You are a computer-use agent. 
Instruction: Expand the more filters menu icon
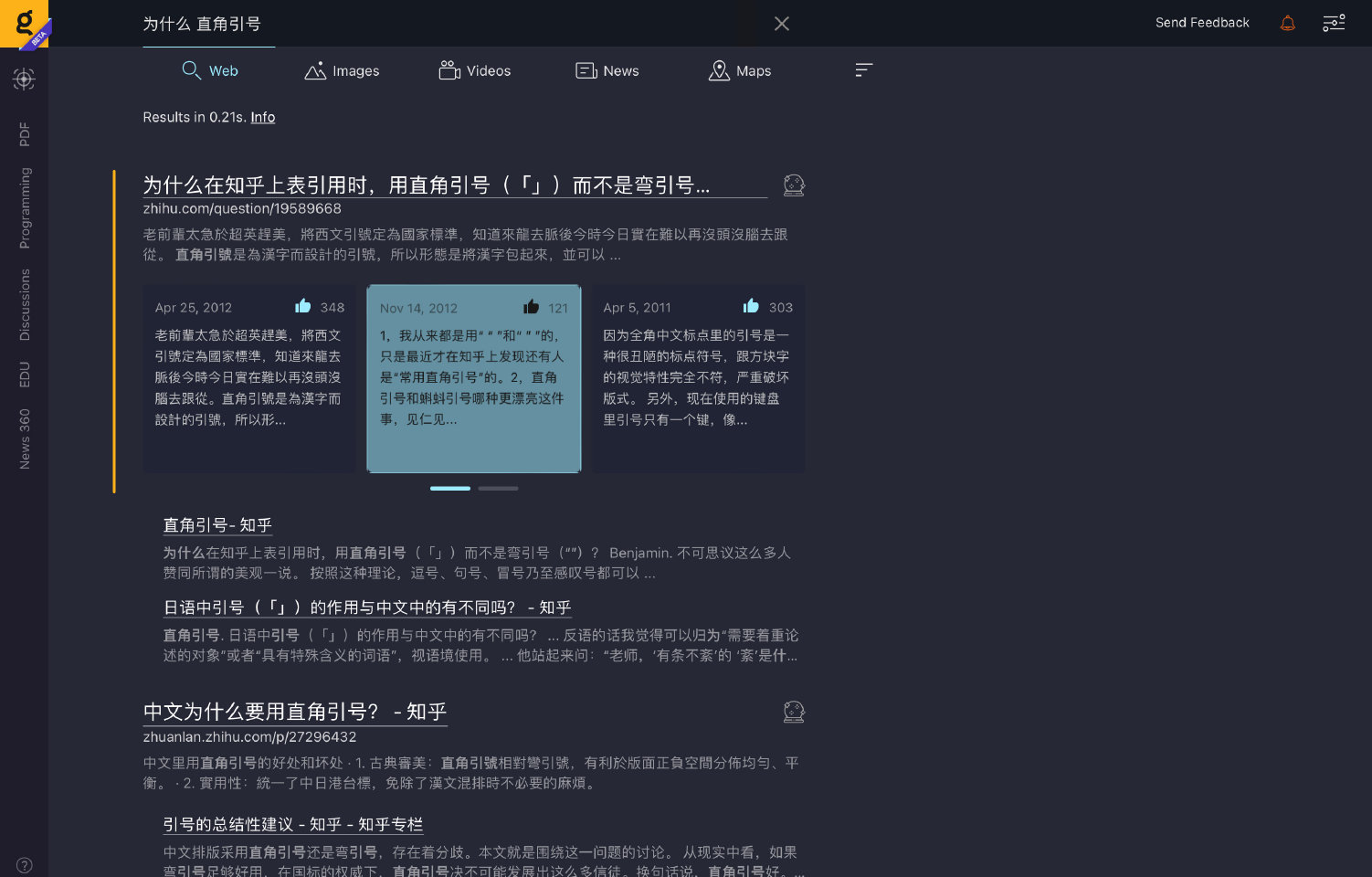click(863, 70)
